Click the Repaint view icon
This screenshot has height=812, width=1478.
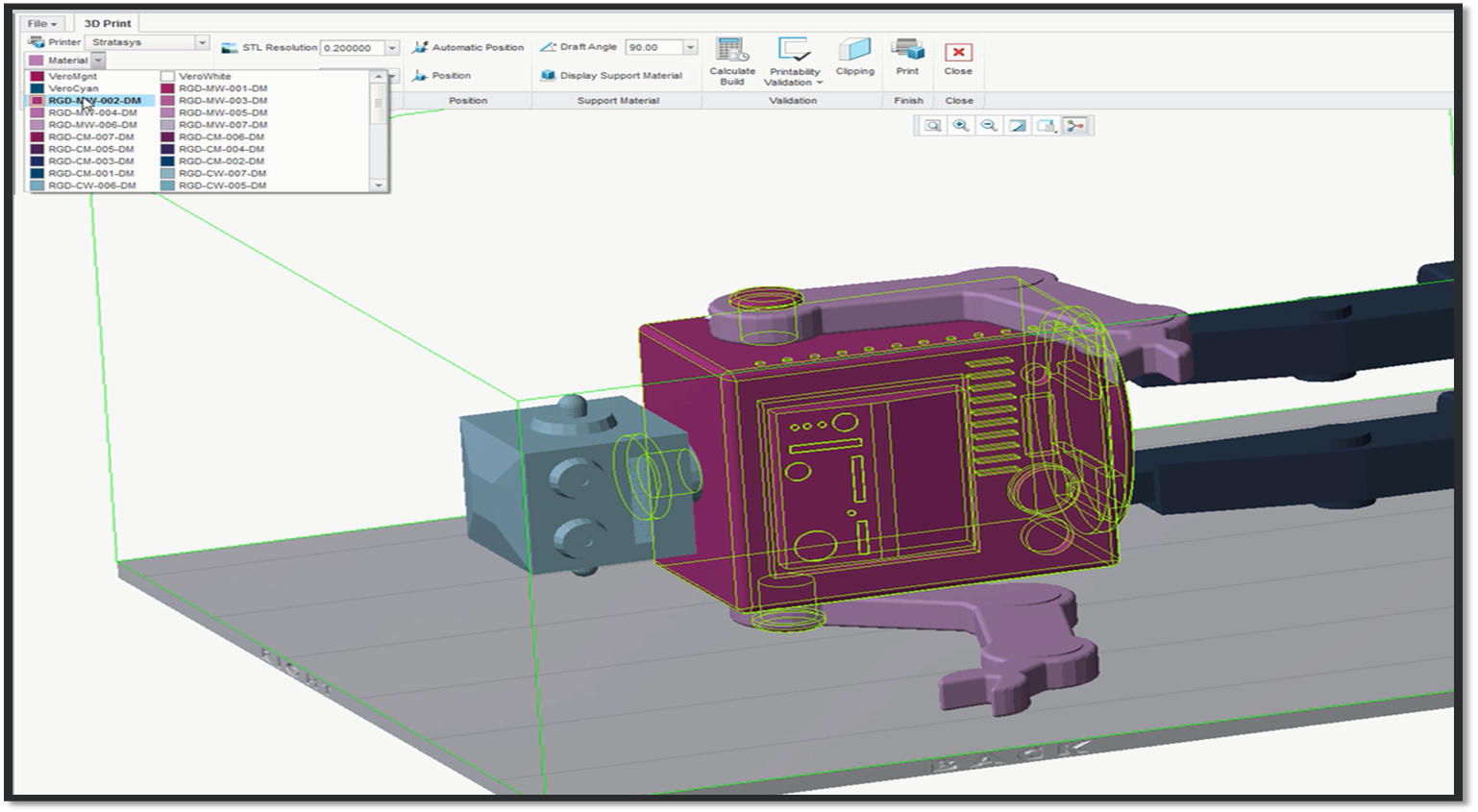click(x=1018, y=126)
